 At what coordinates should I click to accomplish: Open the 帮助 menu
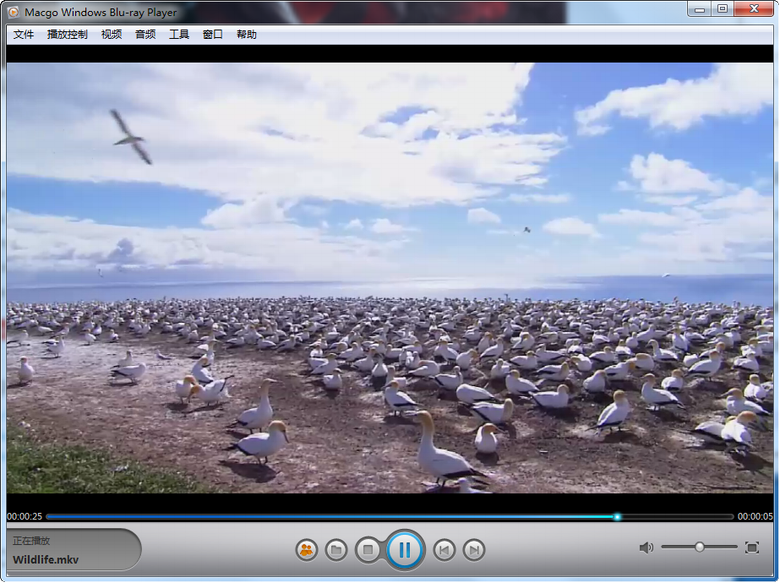pyautogui.click(x=247, y=34)
